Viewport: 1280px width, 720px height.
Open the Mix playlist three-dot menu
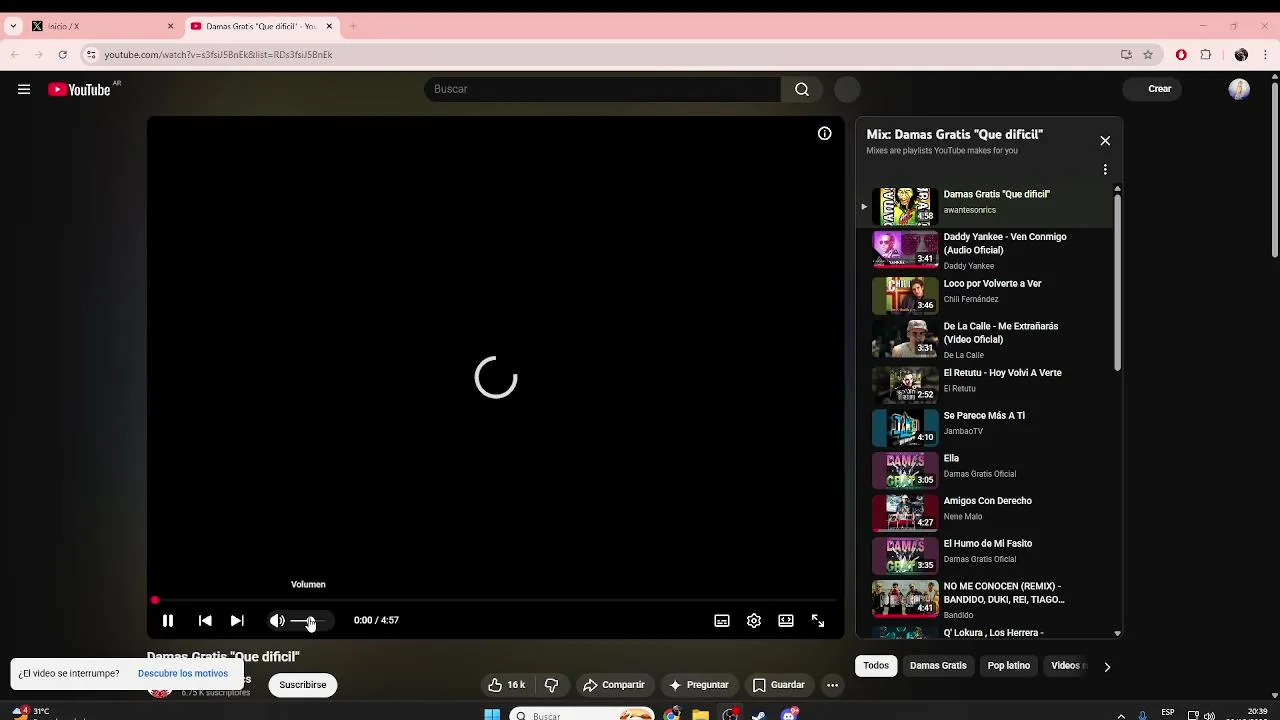(1105, 170)
